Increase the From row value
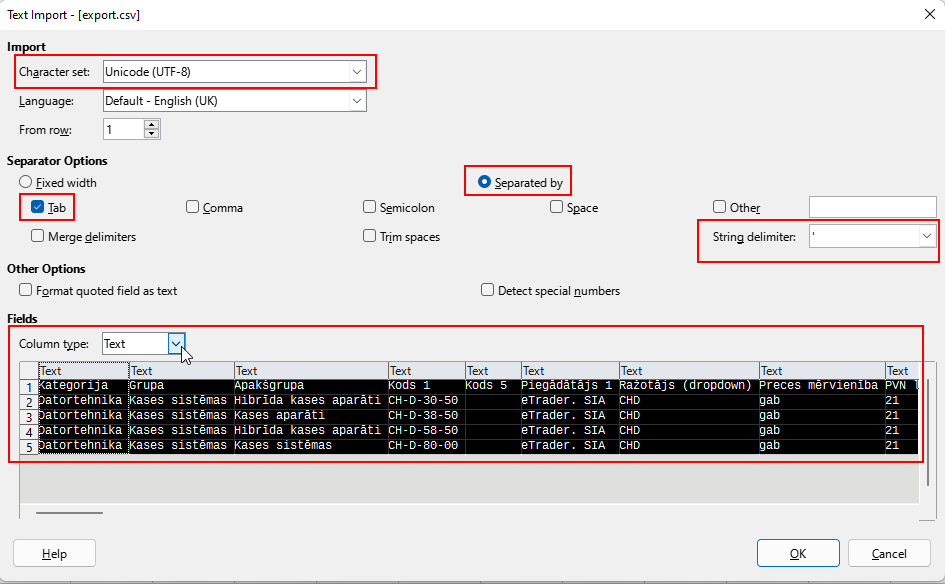 [x=151, y=125]
